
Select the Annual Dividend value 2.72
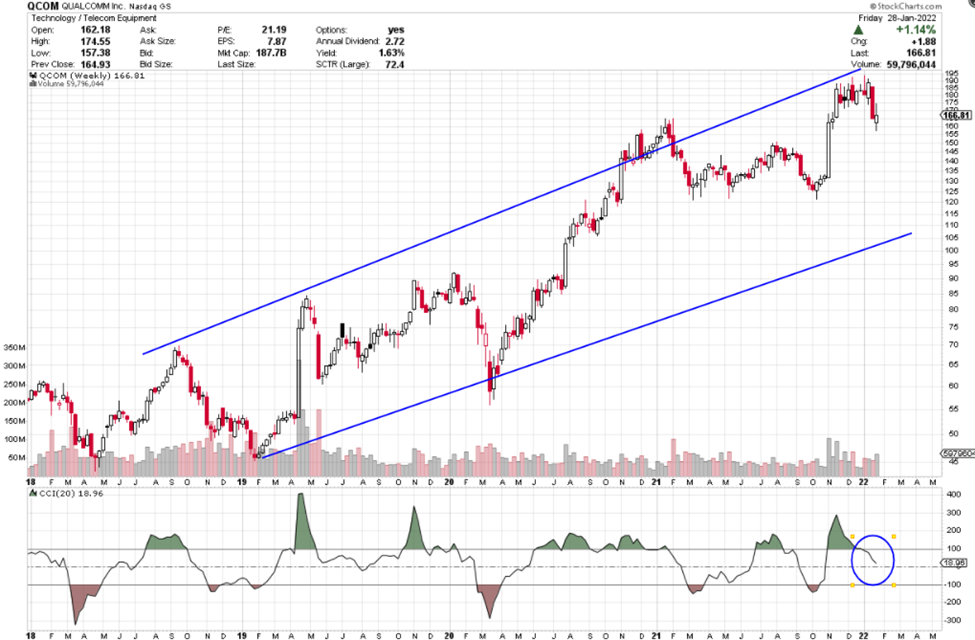(395, 41)
